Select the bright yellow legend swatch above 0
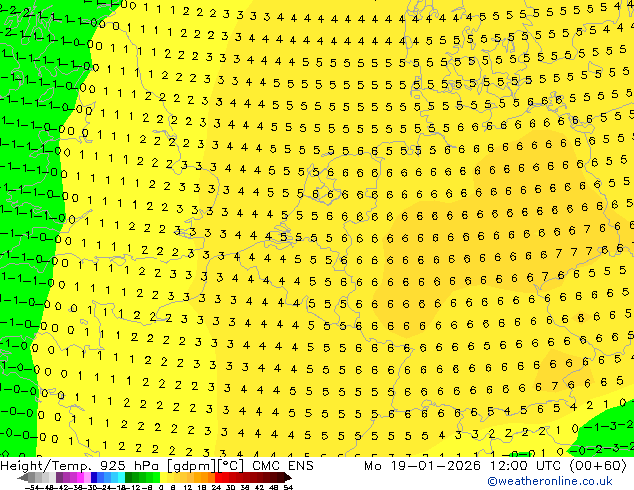 (164, 477)
